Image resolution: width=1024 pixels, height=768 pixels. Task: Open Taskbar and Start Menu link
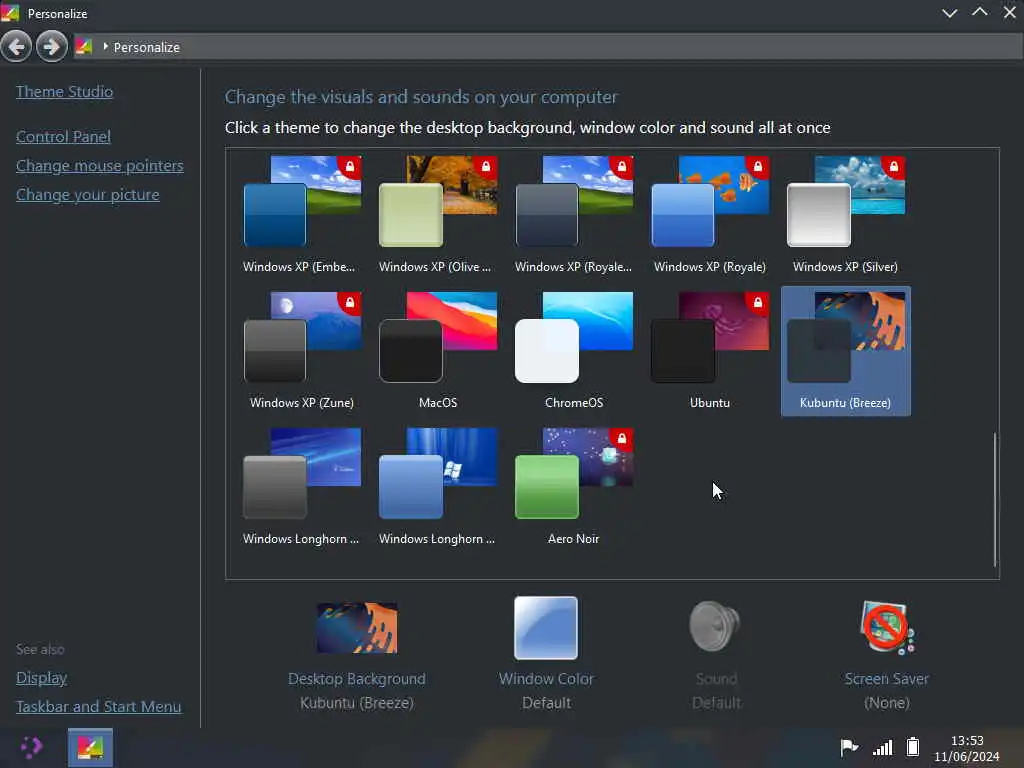[99, 707]
